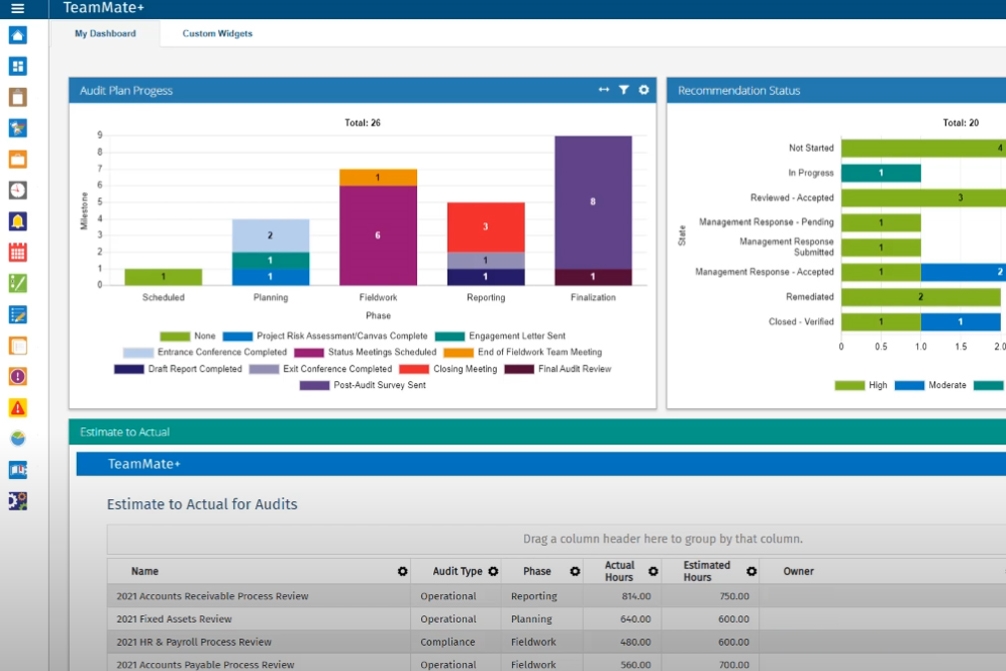The height and width of the screenshot is (671, 1006).
Task: Open the clock timesheet sidebar icon
Action: 17,190
